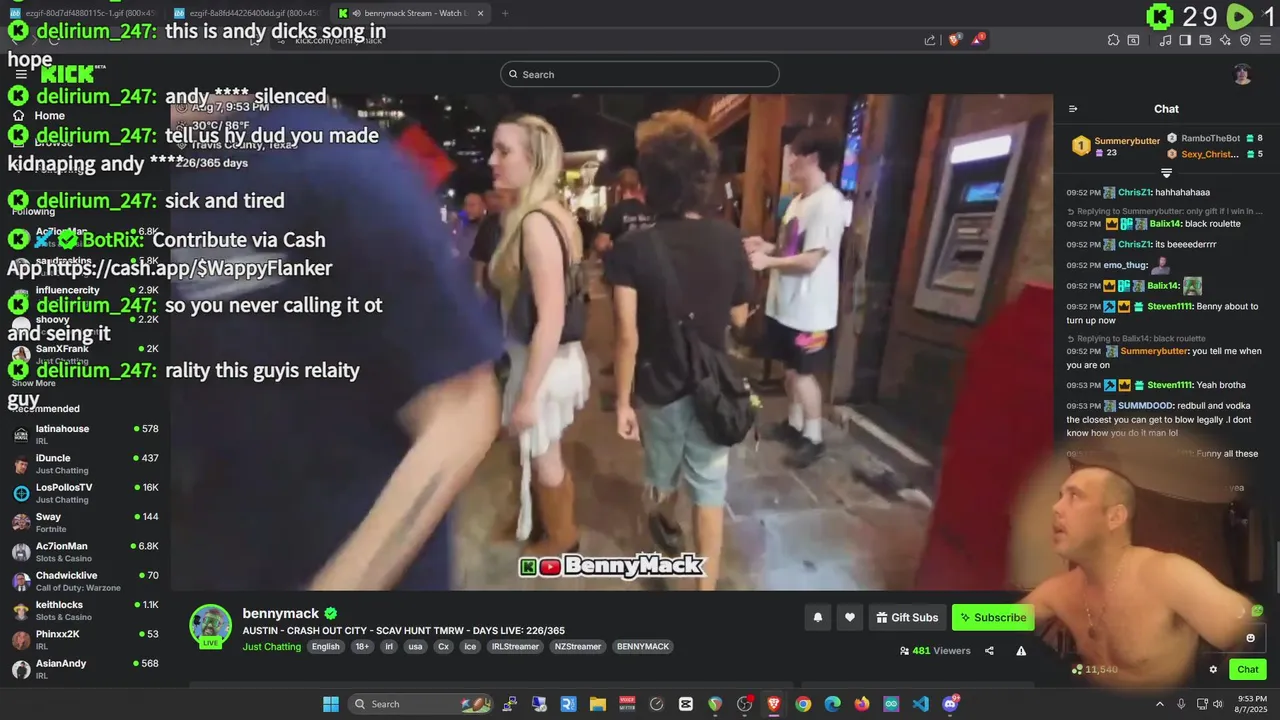
Task: Open keithlocks channel in sidebar
Action: [x=84, y=610]
